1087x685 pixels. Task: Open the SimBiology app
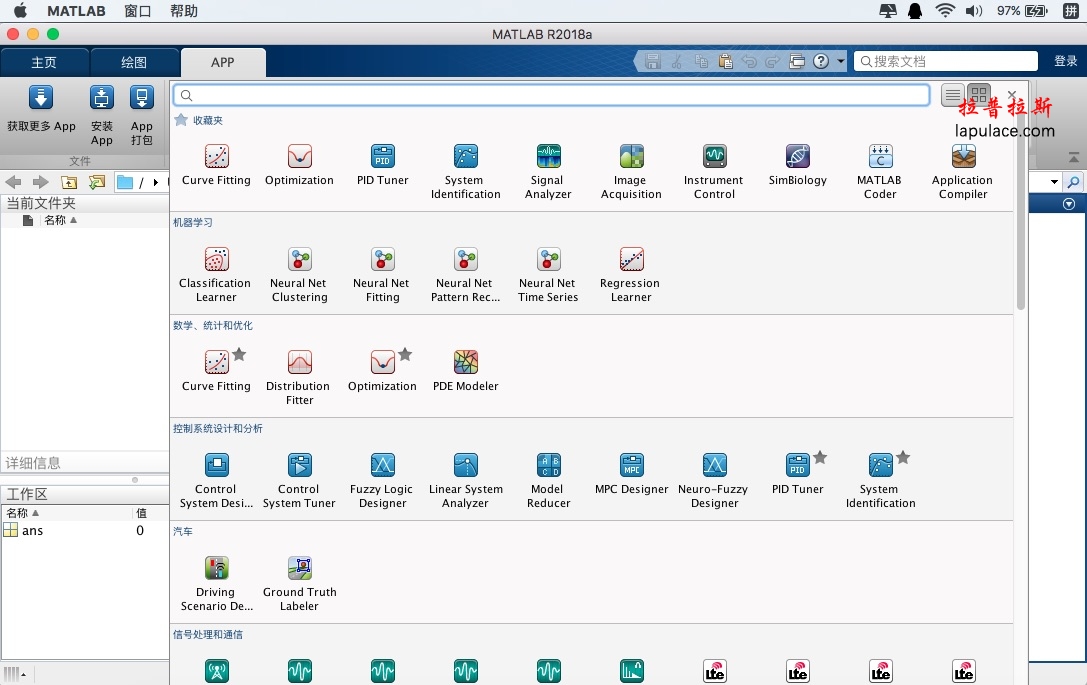(797, 165)
